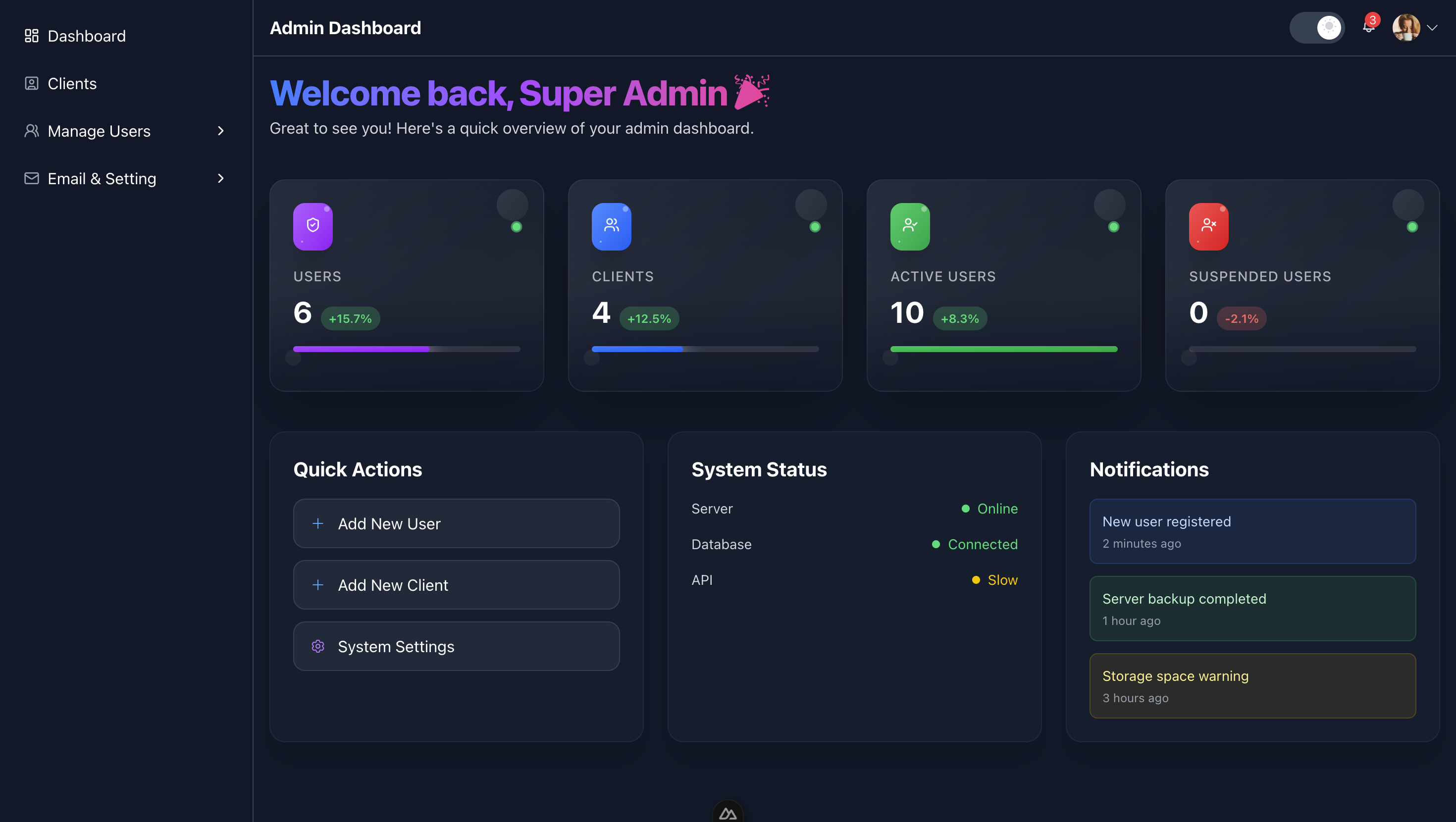Click the red icon on Suspended Users card
Screen dimensions: 1456x822
[1208, 226]
